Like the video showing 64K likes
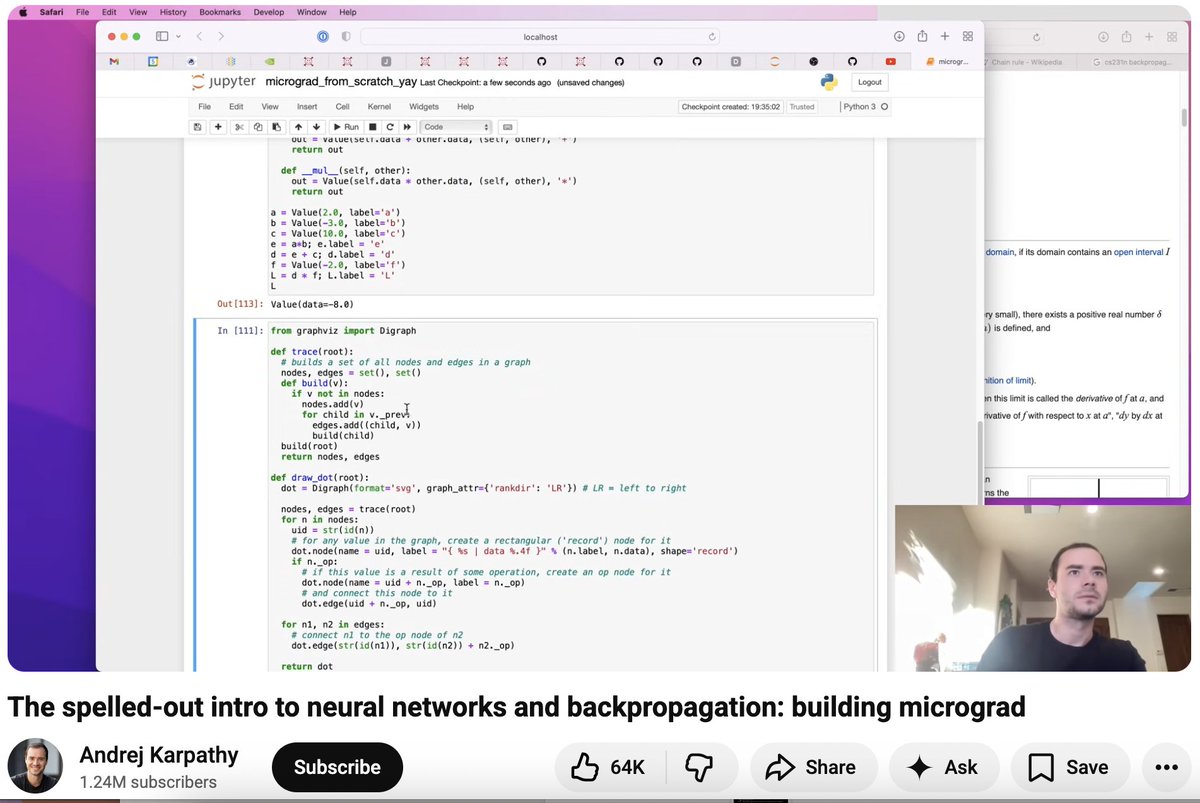Viewport: 1200px width, 803px height. tap(608, 767)
